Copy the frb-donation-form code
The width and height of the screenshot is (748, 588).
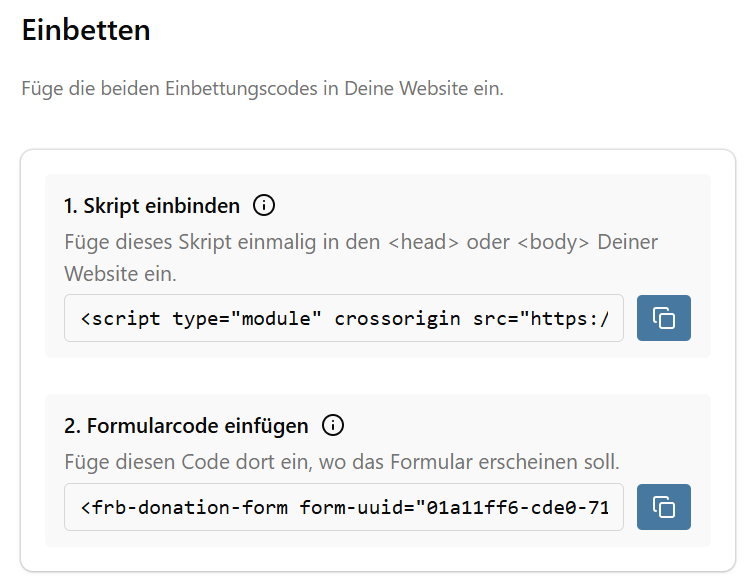[664, 507]
